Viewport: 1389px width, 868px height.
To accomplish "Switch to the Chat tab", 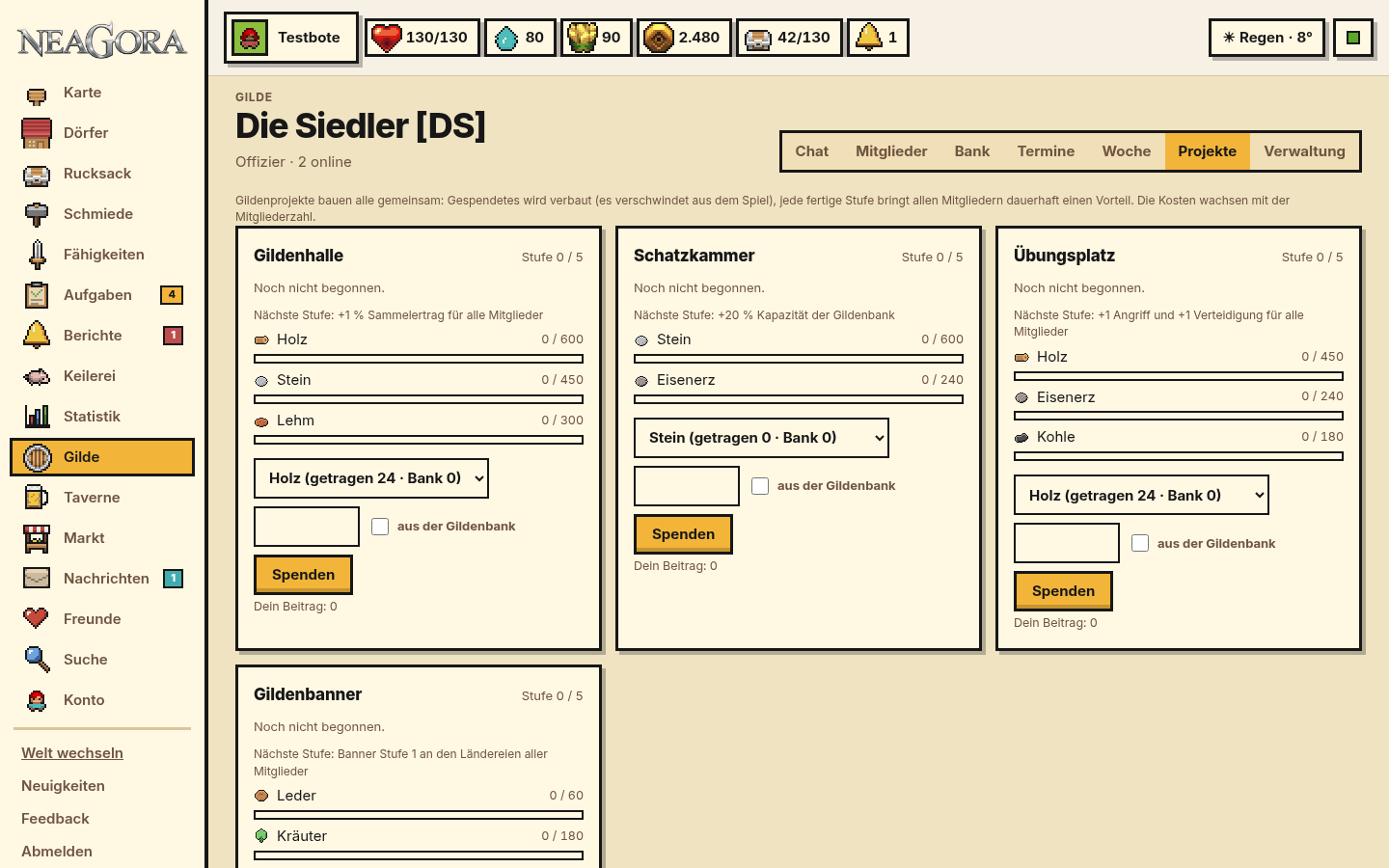I will pos(812,151).
